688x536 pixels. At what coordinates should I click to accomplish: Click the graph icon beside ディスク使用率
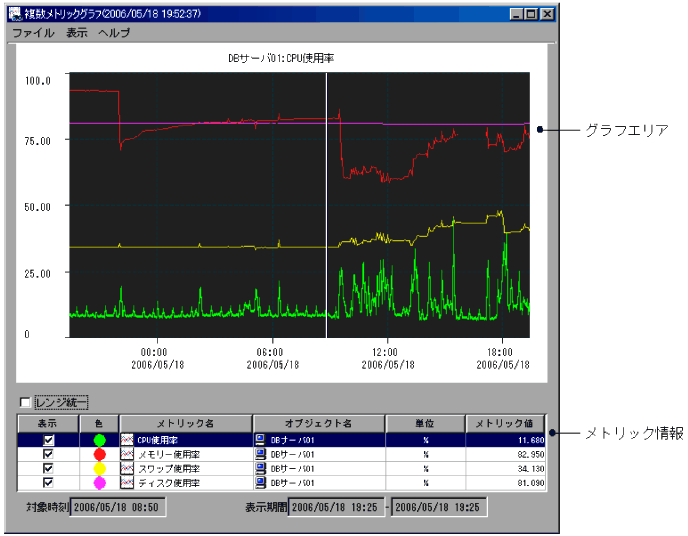coord(127,483)
